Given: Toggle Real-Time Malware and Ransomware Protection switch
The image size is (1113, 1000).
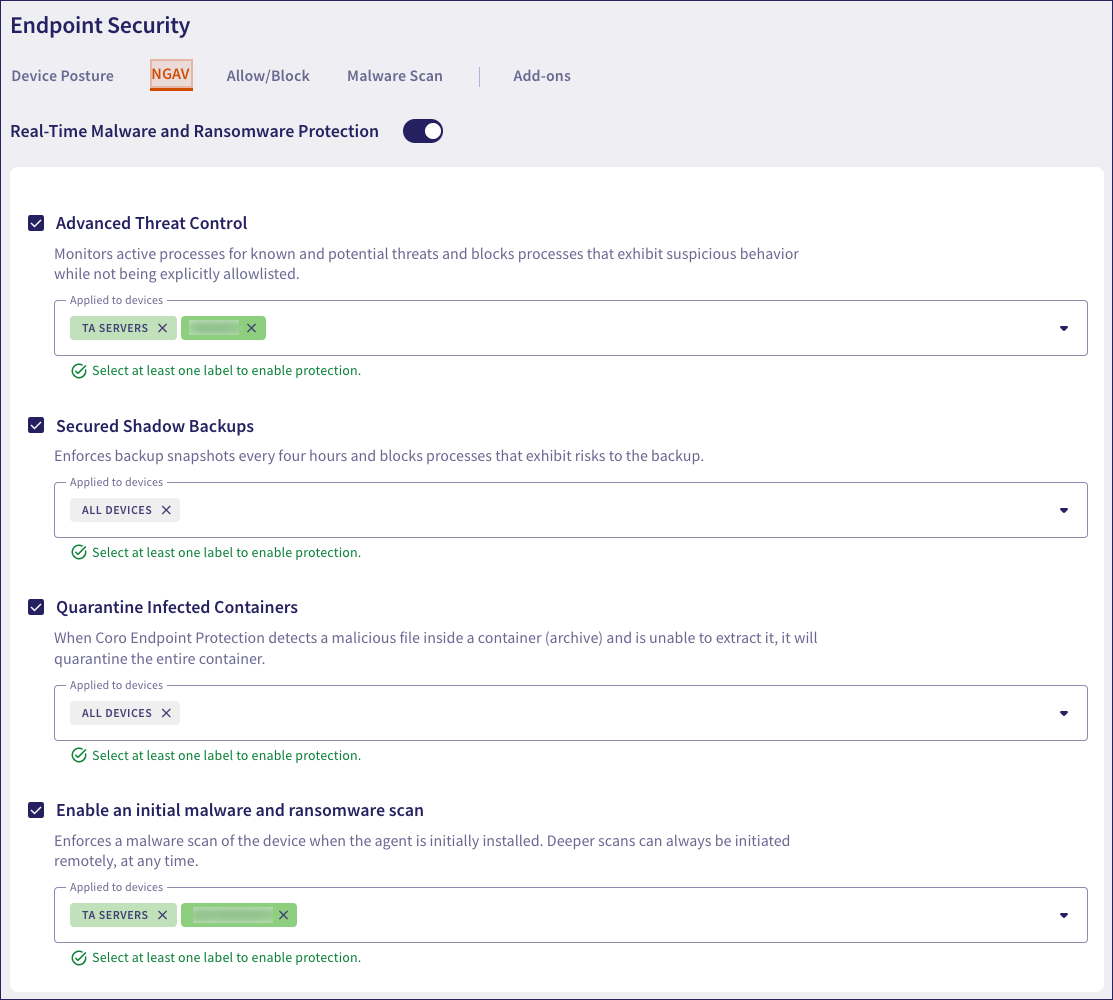Looking at the screenshot, I should (x=423, y=131).
